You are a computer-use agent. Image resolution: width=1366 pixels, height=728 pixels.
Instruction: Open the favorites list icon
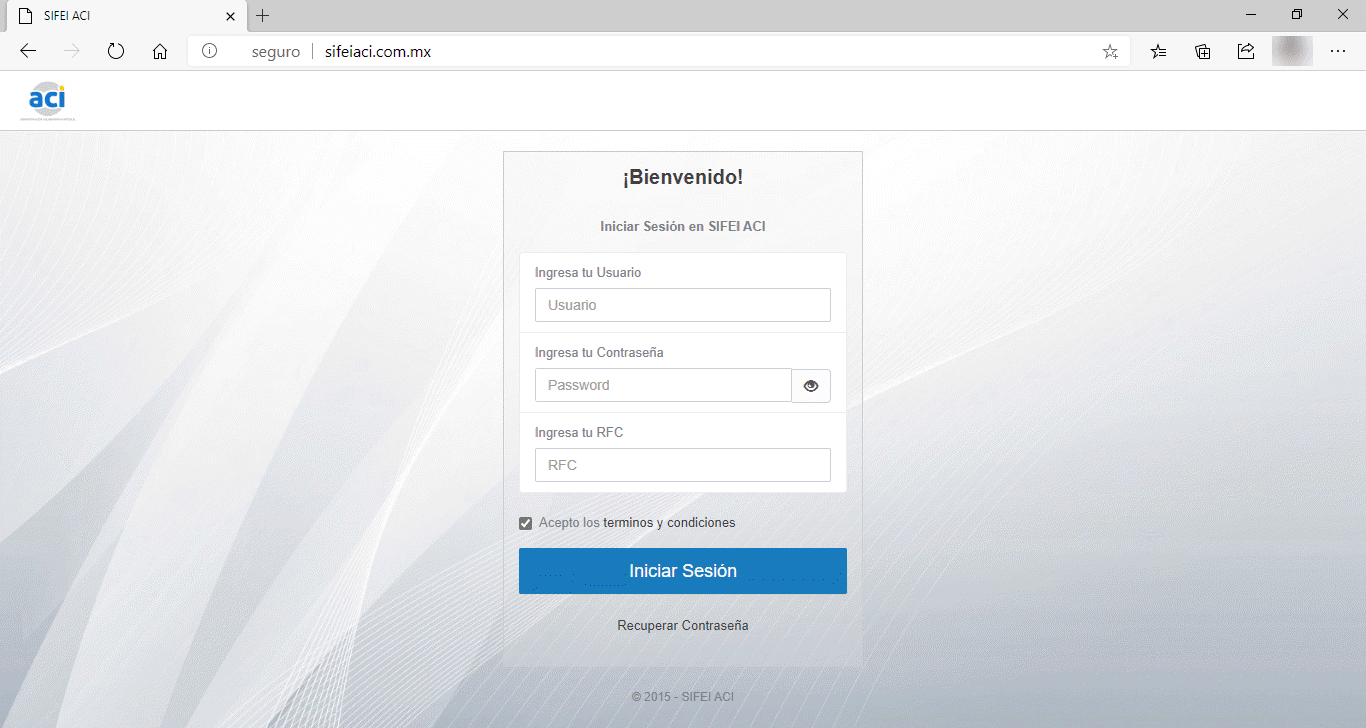click(x=1158, y=51)
